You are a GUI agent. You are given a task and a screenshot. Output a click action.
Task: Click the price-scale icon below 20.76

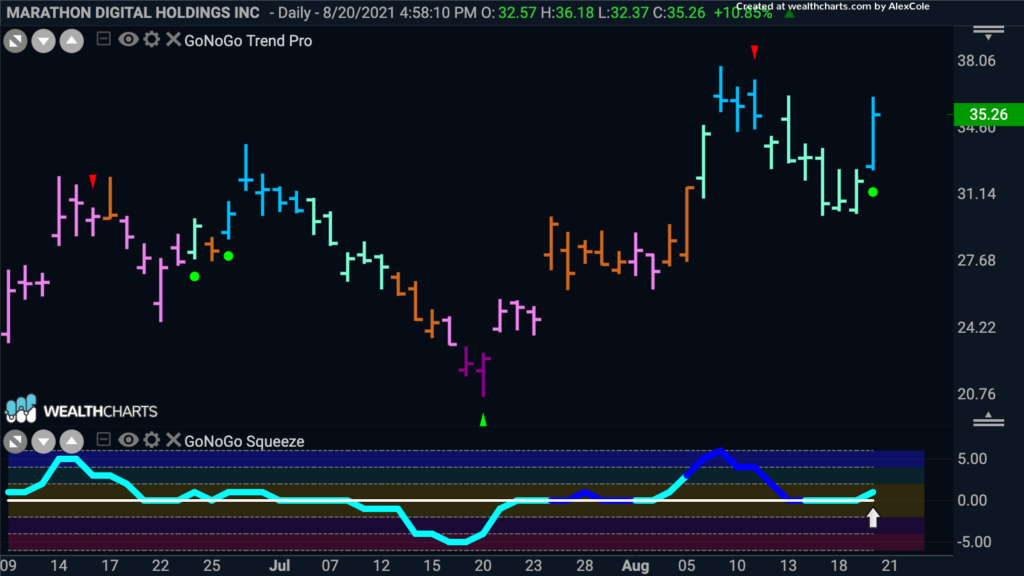(989, 420)
